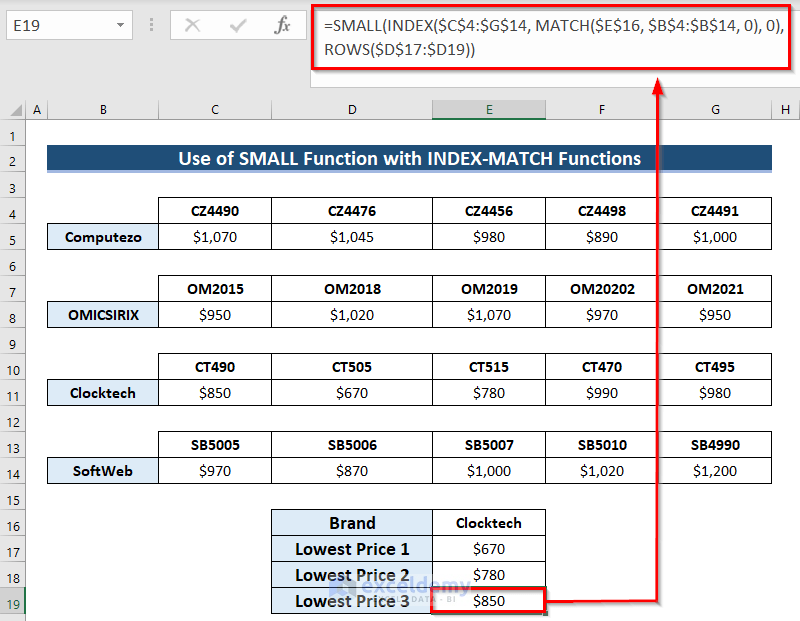
Task: Select row 16 header
Action: 13,523
